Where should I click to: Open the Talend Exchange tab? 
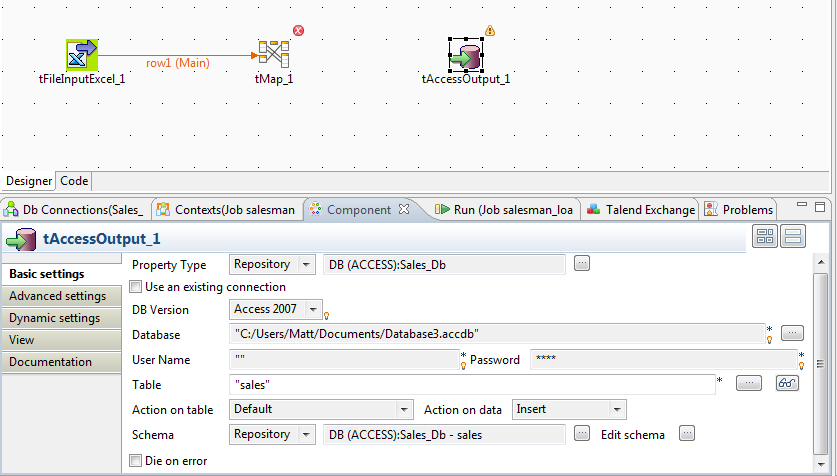click(641, 210)
